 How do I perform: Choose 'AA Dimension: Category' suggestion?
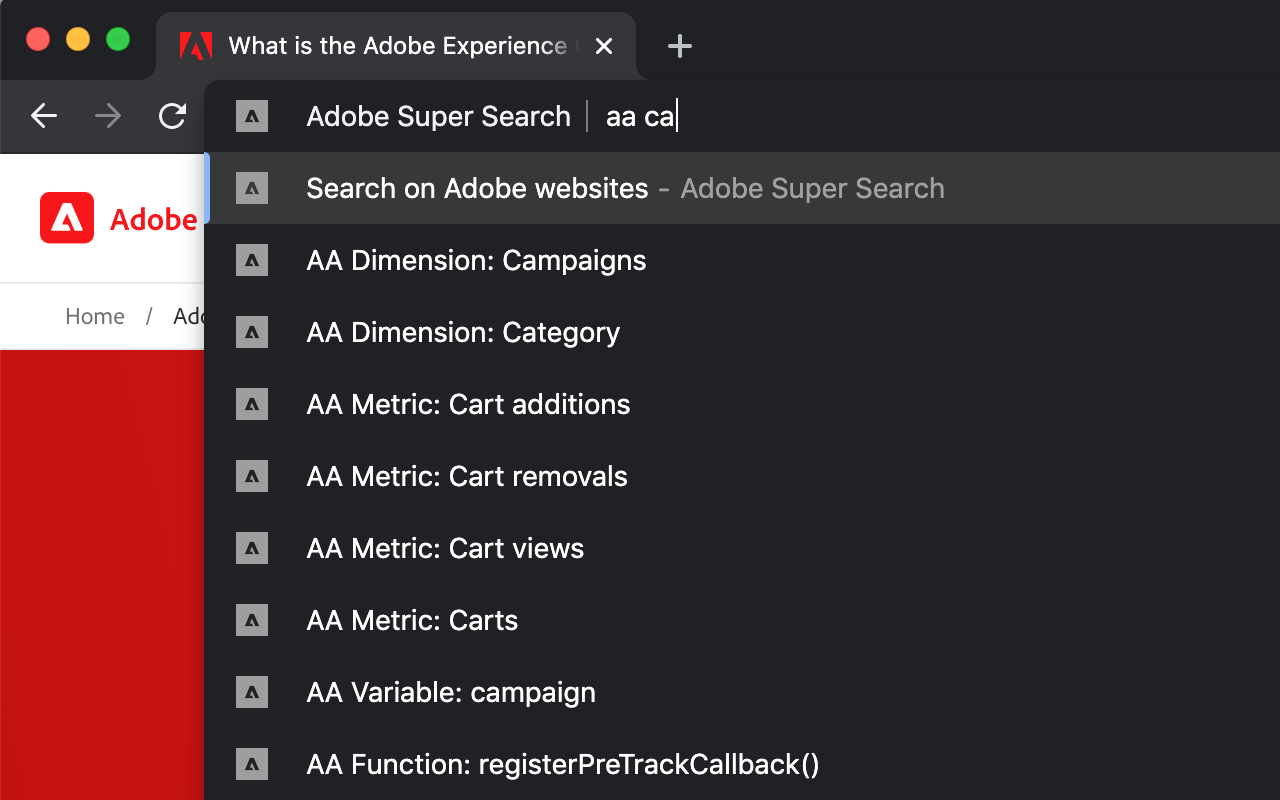[742, 332]
